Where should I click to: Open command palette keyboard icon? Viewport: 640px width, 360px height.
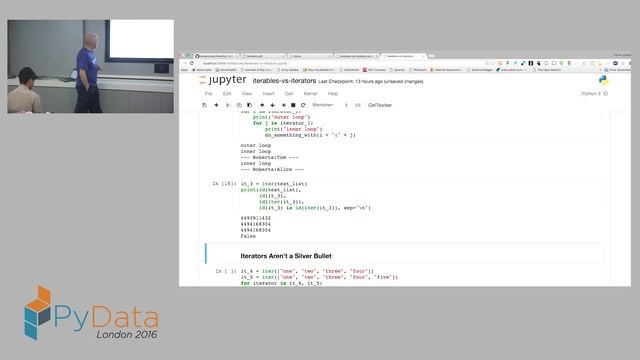(358, 105)
